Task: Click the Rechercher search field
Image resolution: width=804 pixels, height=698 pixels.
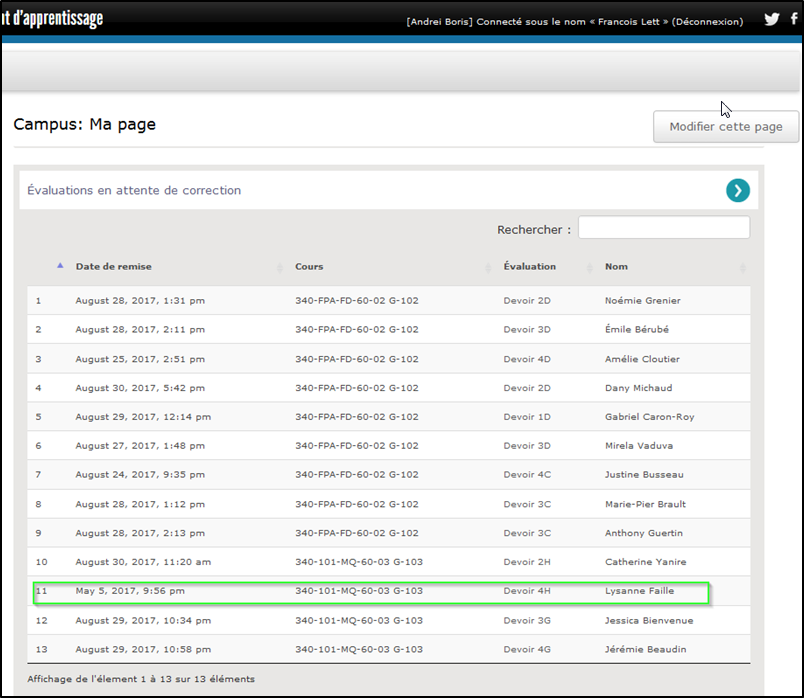Action: tap(663, 228)
